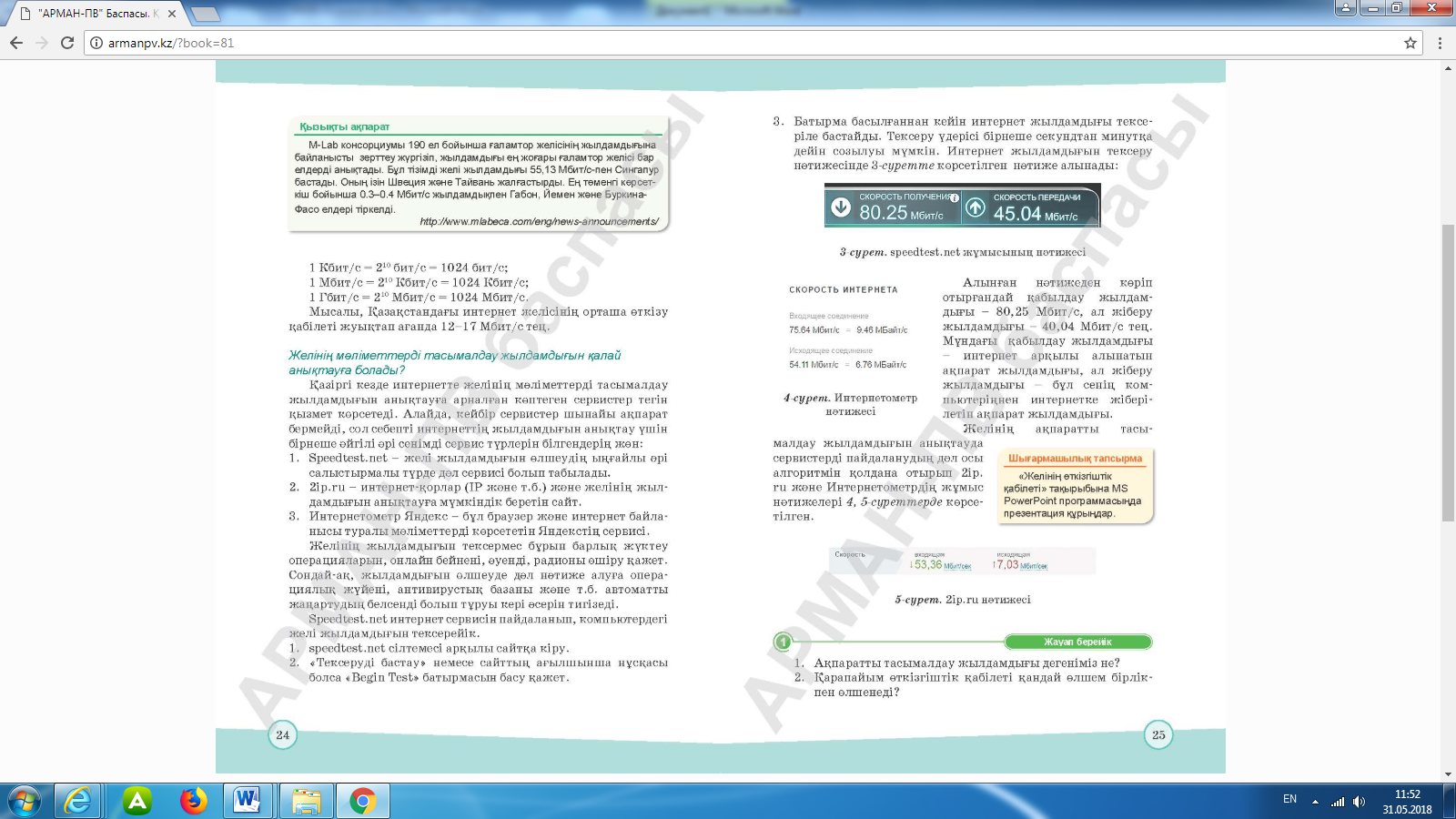Switch the EN input language indicator
Viewport: 1456px width, 819px height.
1289,799
